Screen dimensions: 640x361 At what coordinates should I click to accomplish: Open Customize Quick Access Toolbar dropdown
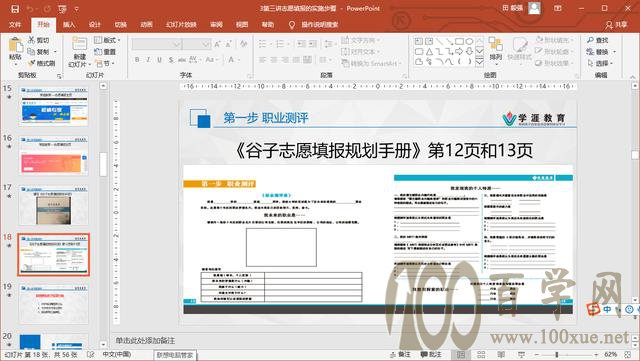click(77, 9)
